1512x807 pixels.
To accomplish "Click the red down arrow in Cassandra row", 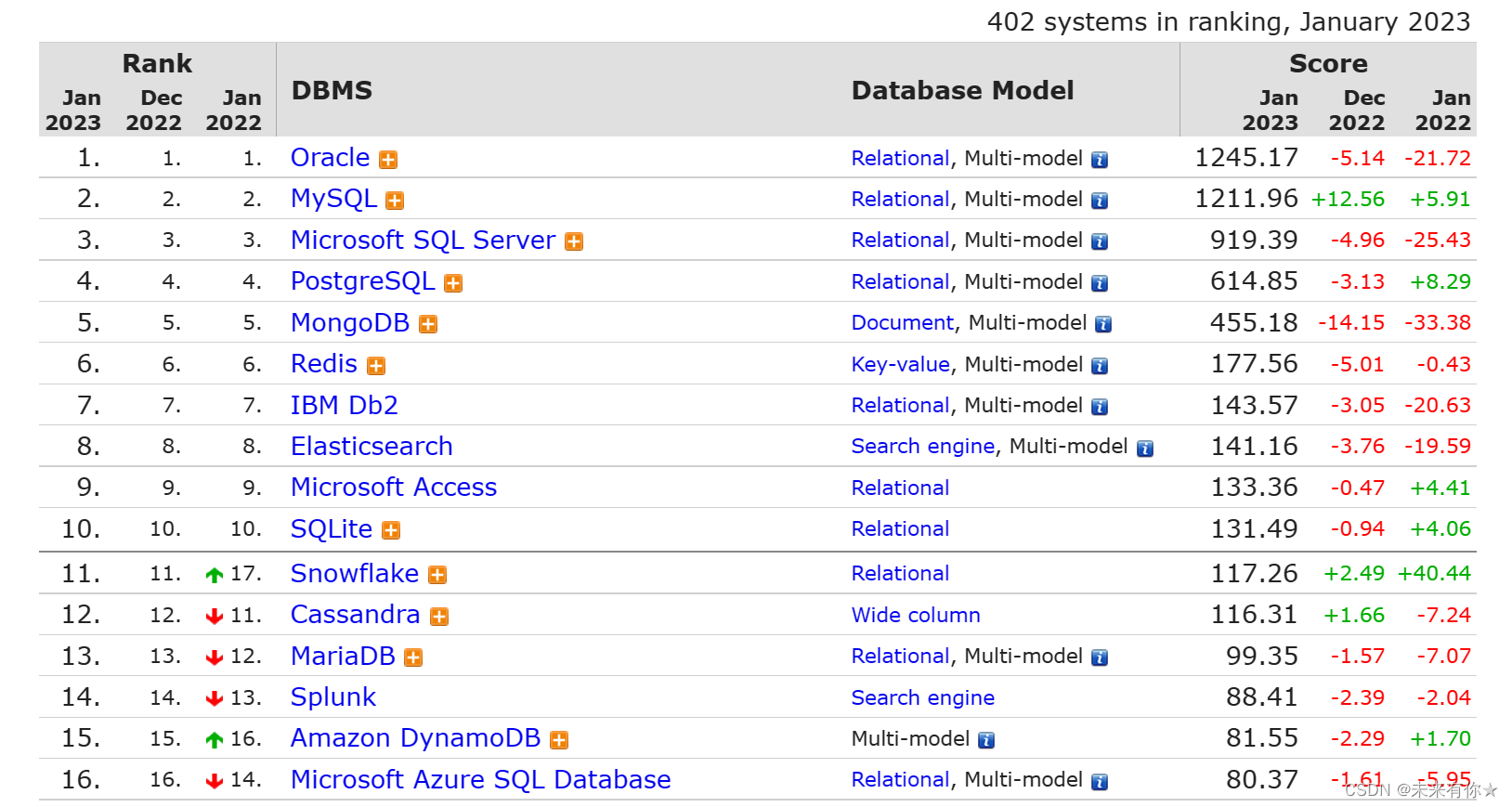I will [215, 616].
